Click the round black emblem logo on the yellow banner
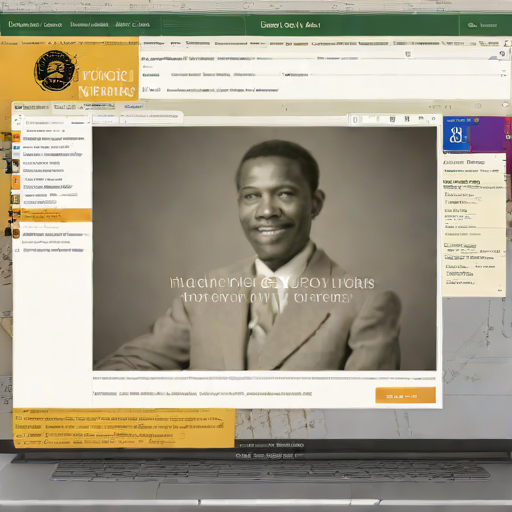Viewport: 512px width, 512px height. (x=54, y=71)
